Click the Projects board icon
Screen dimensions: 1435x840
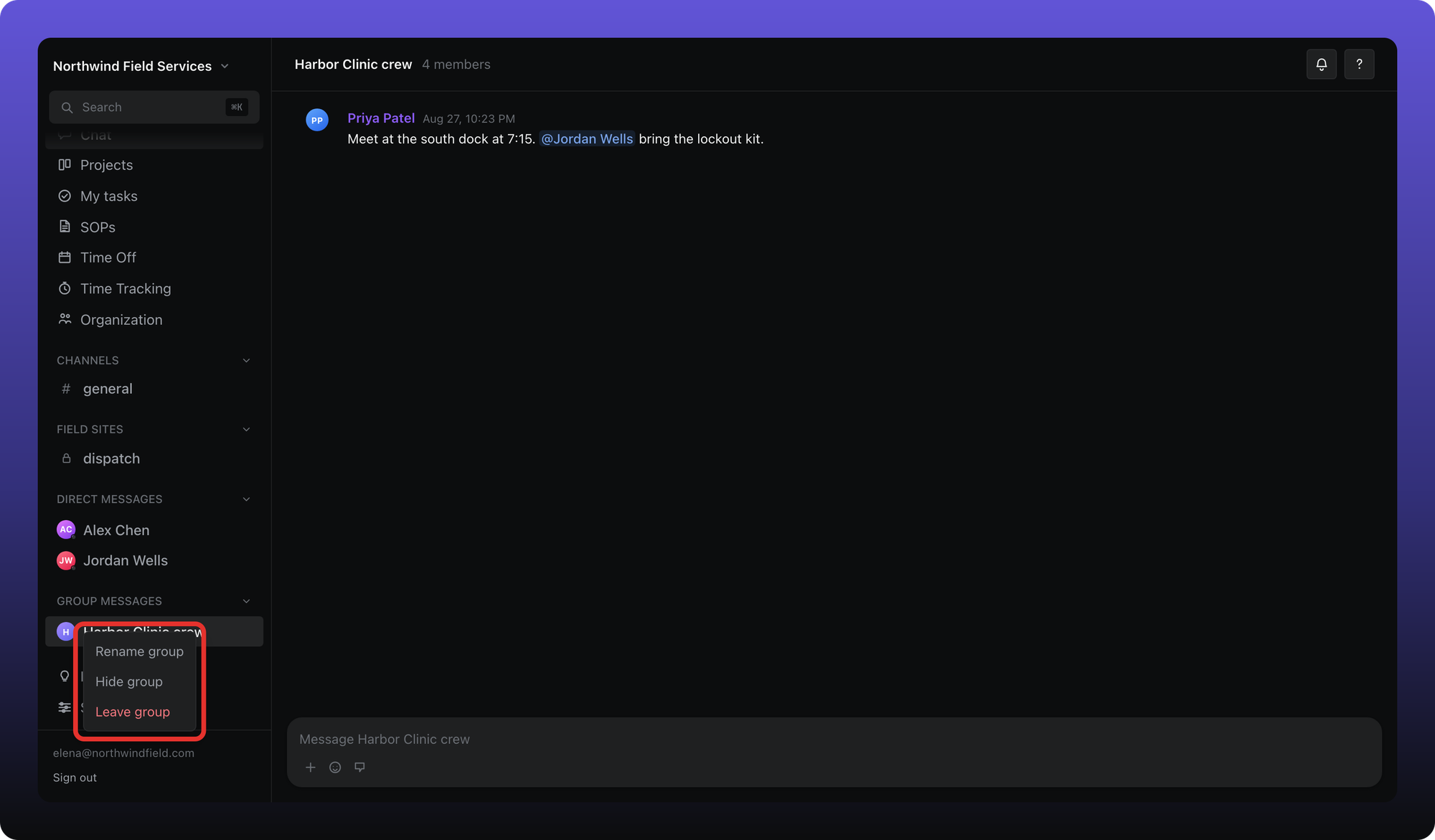pyautogui.click(x=65, y=165)
